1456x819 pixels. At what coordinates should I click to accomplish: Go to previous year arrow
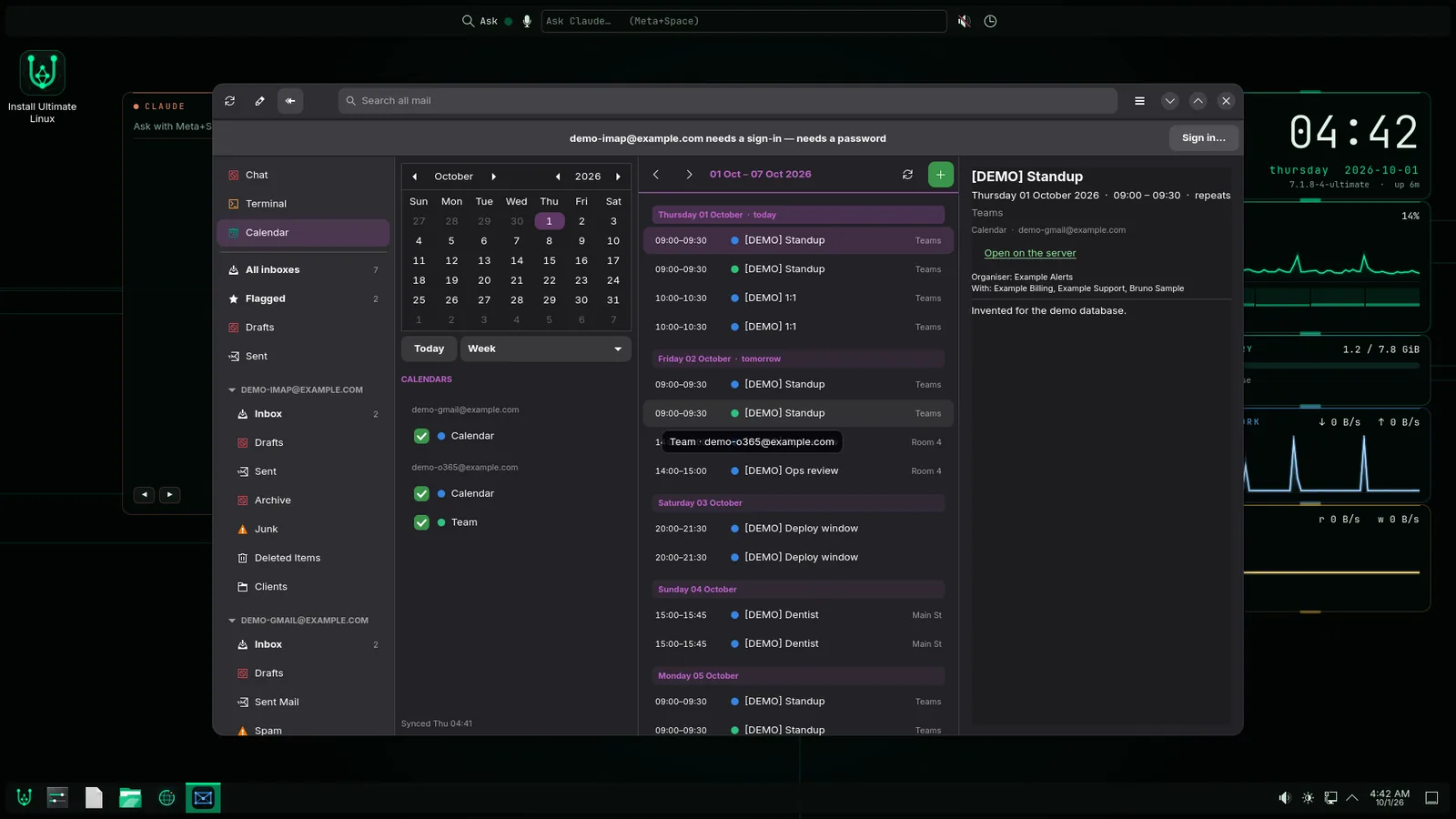click(558, 177)
